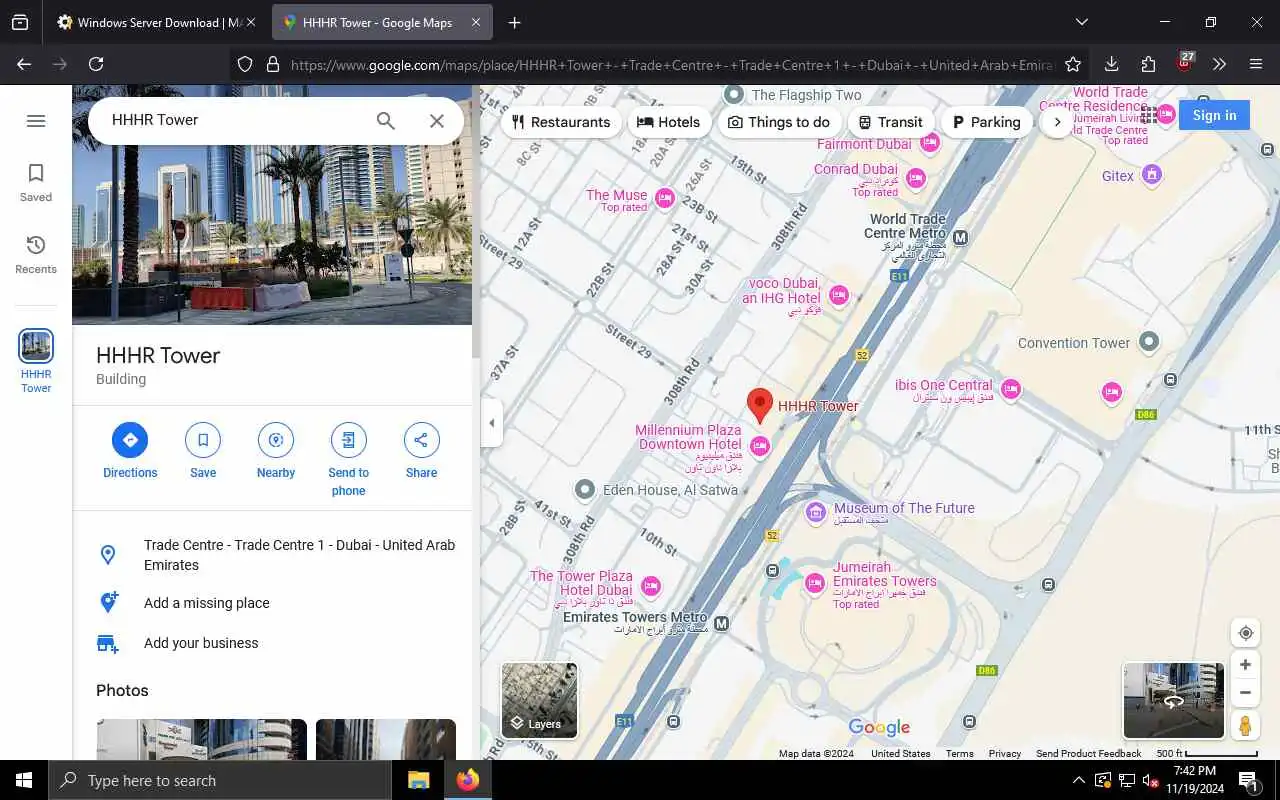Click the Trade Centre address row
Image resolution: width=1280 pixels, height=800 pixels.
(x=272, y=555)
